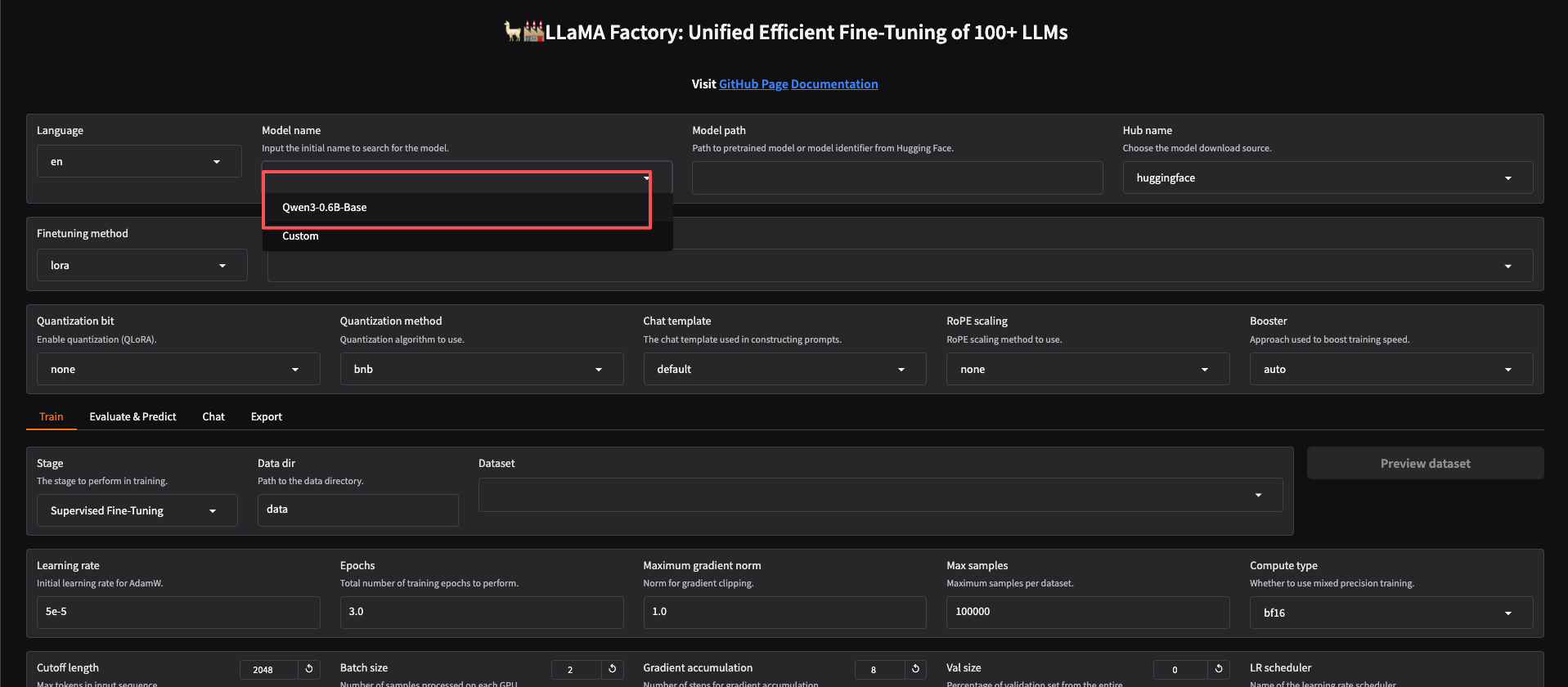Screen dimensions: 1568x687
Task: Open the GitHub Page link
Action: click(x=753, y=84)
